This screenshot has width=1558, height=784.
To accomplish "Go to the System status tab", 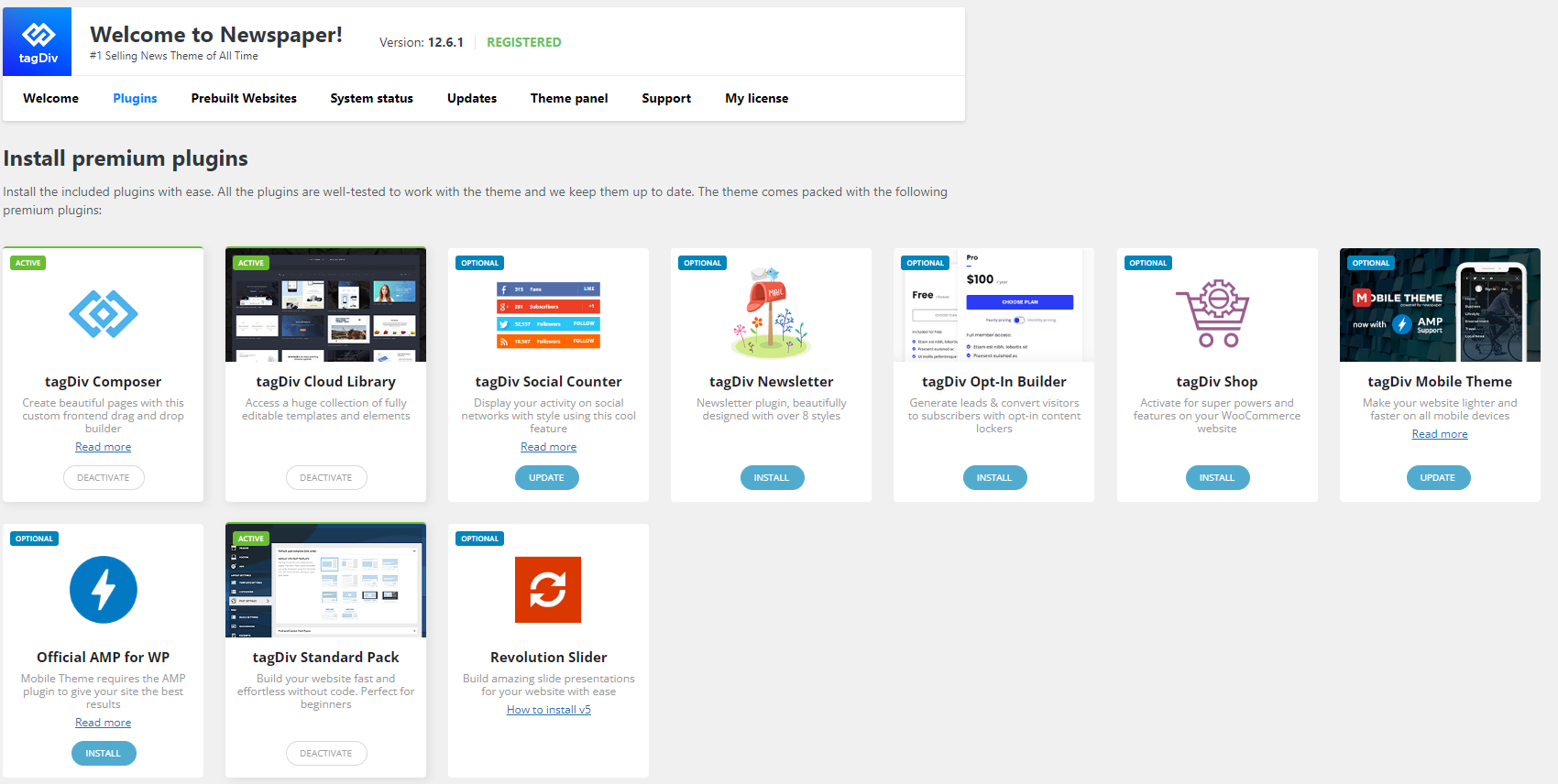I will click(371, 98).
